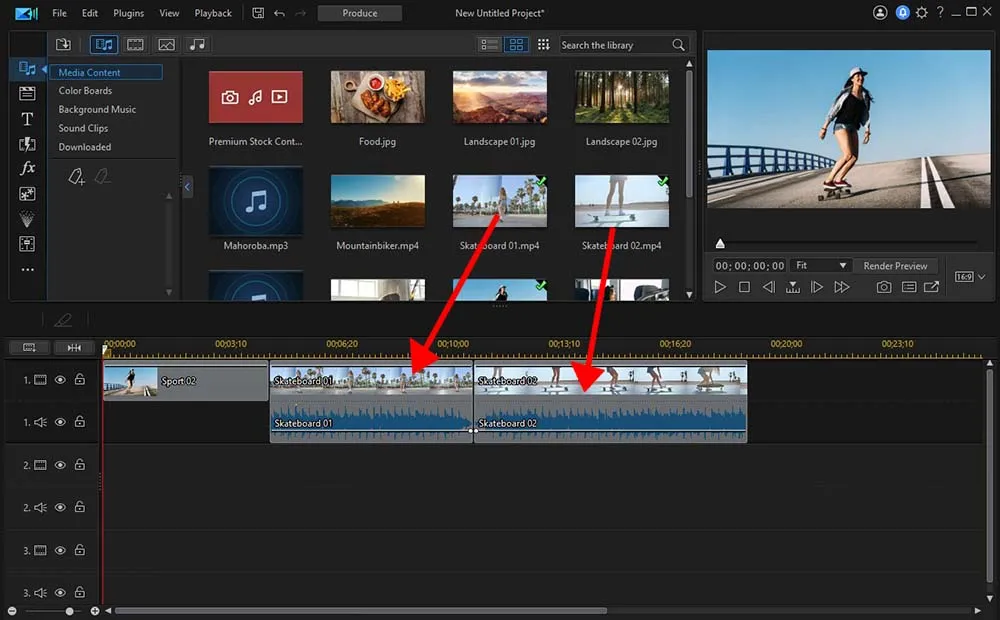Viewport: 1000px width, 620px height.
Task: Open the preferences gear icon
Action: coord(921,13)
